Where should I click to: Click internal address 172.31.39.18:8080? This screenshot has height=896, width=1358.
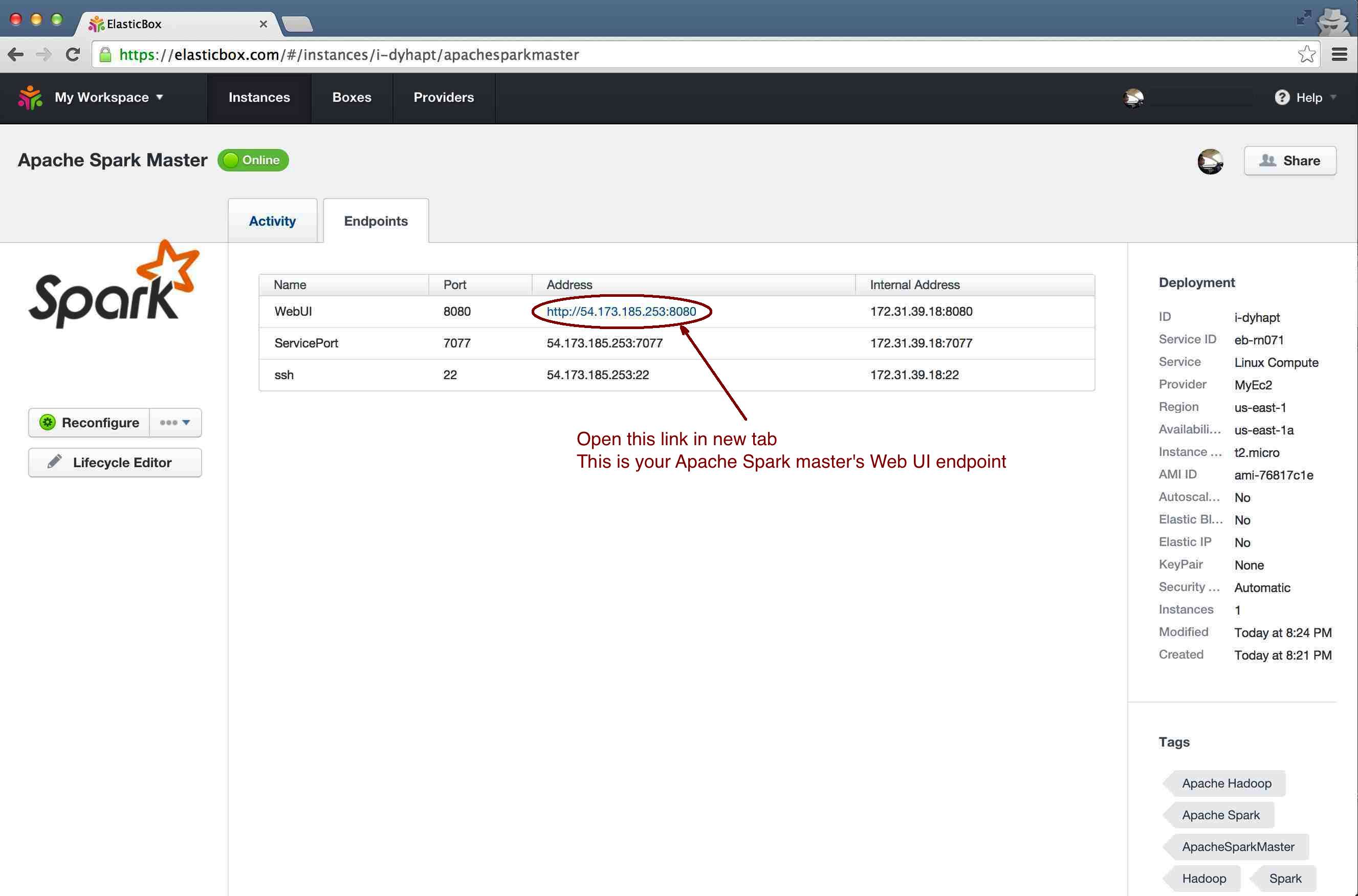tap(921, 312)
